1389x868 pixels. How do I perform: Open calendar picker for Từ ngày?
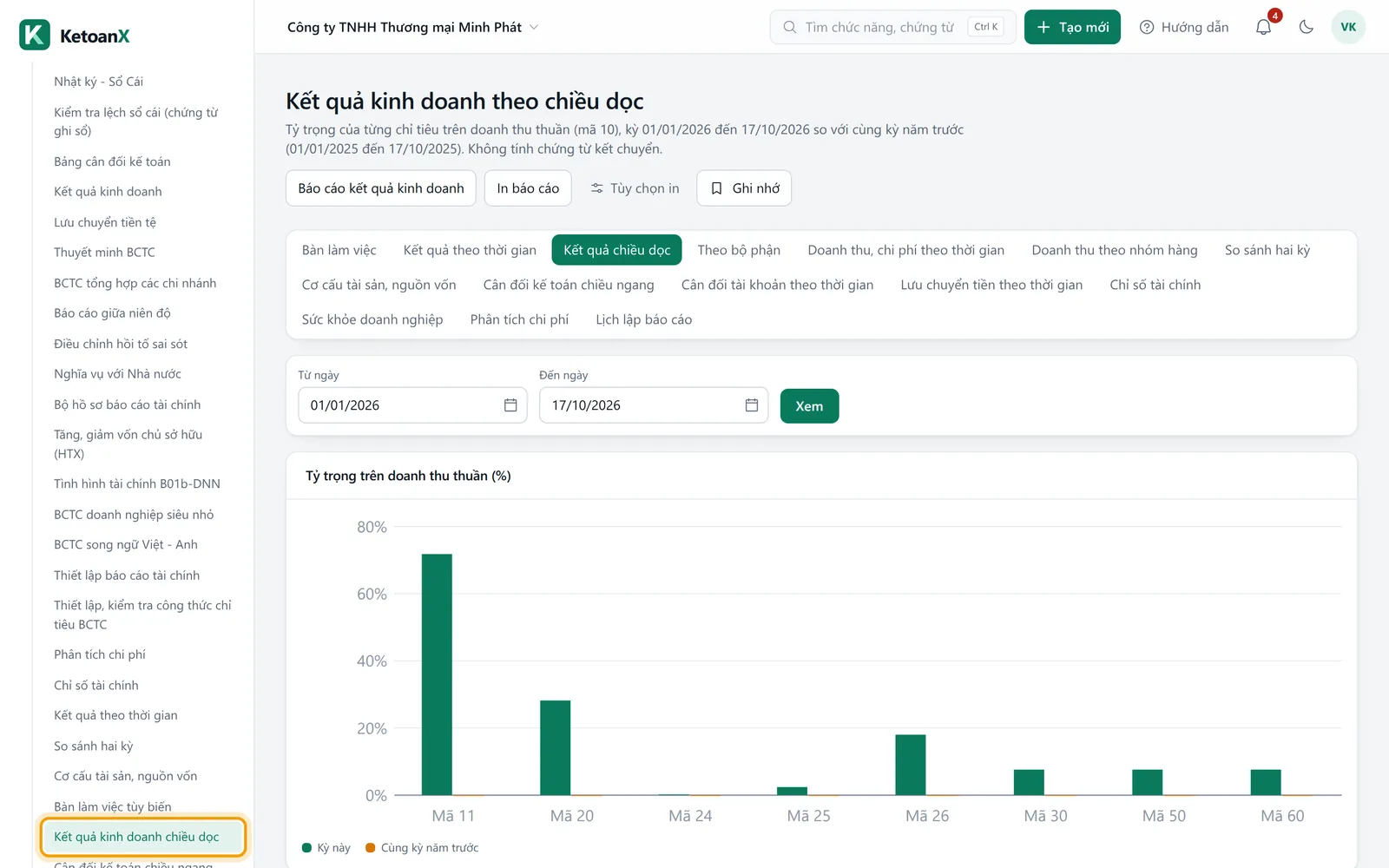[x=510, y=405]
